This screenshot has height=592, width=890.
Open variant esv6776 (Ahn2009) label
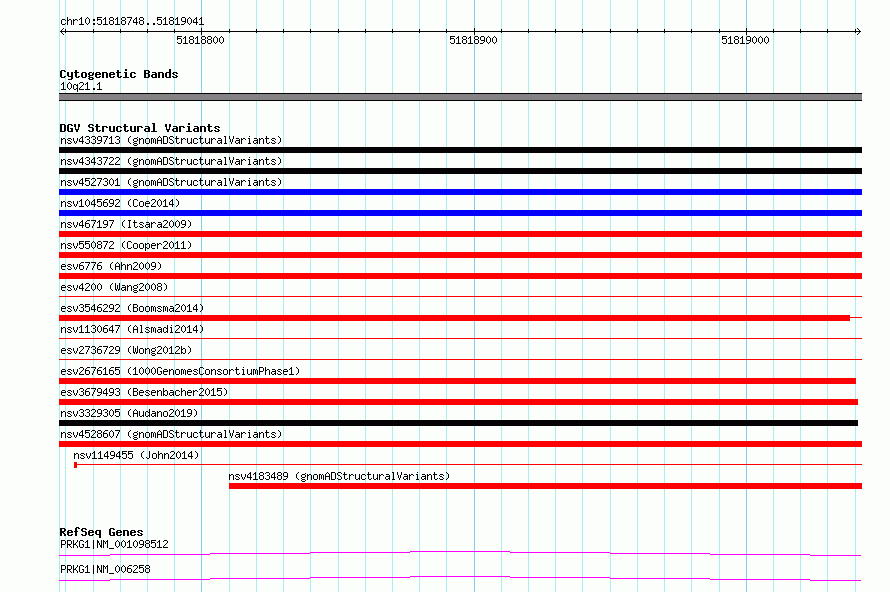(x=111, y=266)
